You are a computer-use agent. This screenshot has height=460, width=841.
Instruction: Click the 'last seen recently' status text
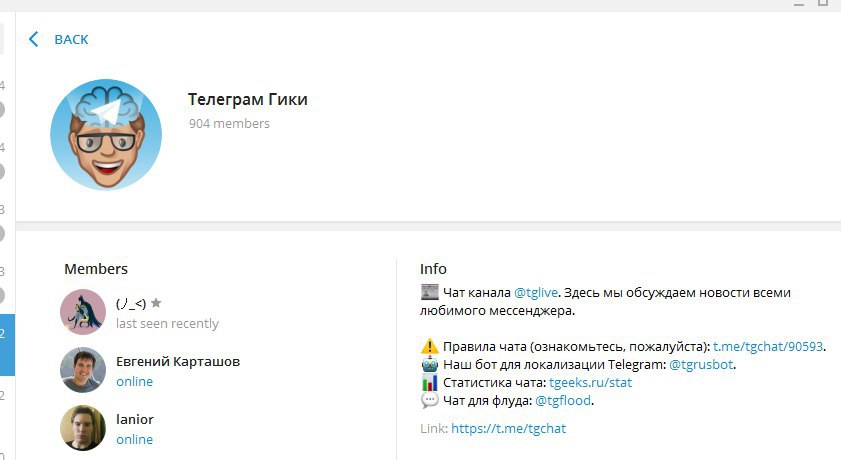coord(167,323)
